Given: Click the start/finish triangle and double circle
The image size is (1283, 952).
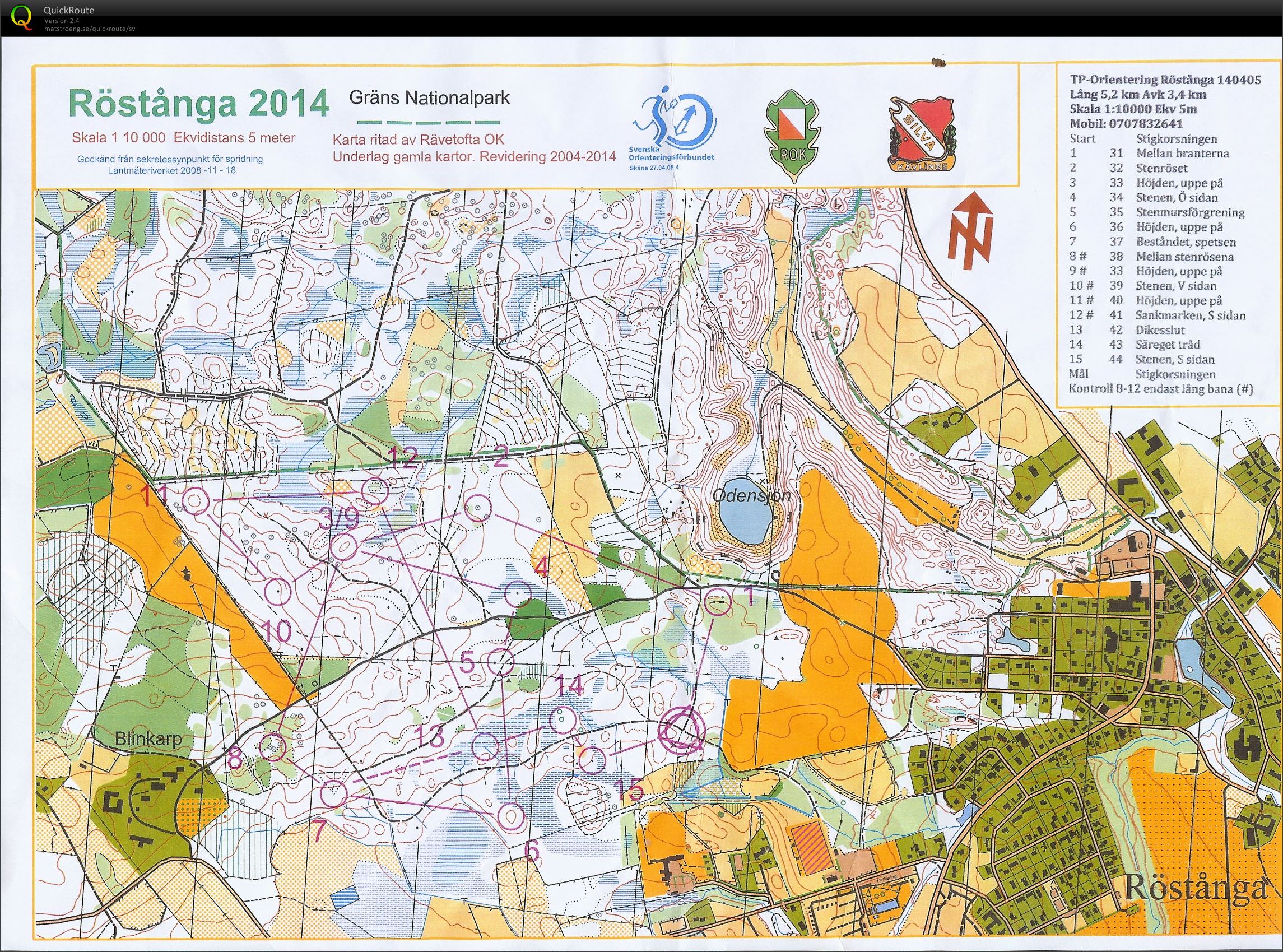Looking at the screenshot, I should pos(681,730).
